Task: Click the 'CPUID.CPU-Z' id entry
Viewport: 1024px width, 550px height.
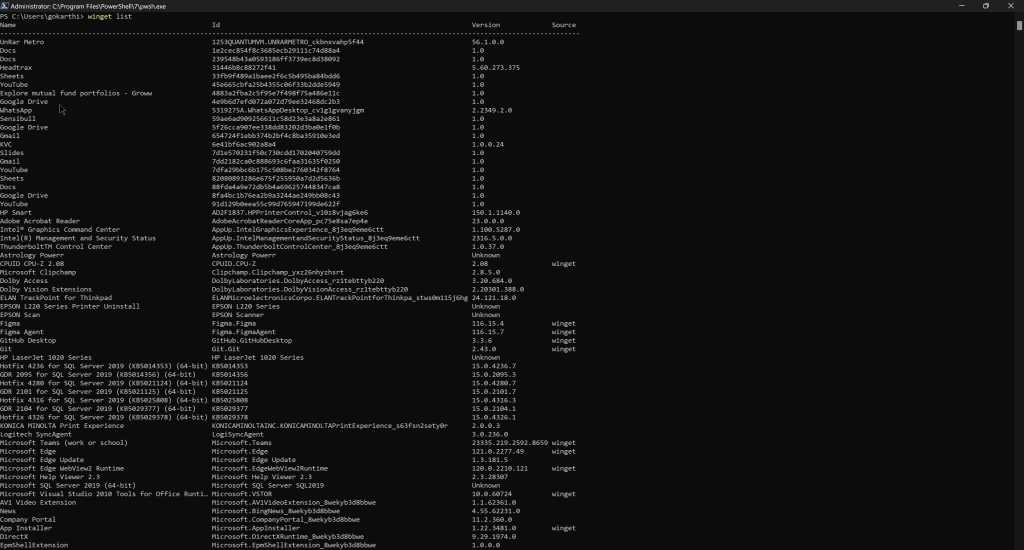Action: [x=234, y=263]
